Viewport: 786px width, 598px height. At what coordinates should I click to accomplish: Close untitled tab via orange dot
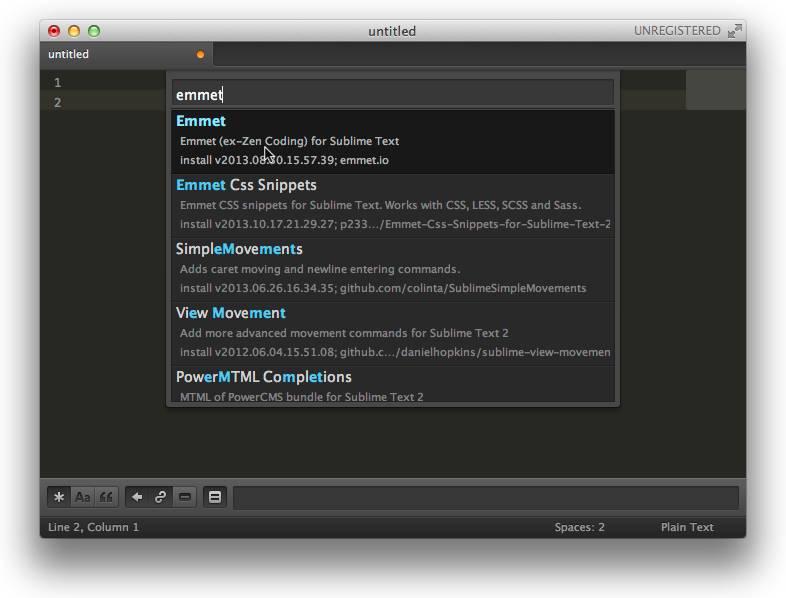point(201,55)
